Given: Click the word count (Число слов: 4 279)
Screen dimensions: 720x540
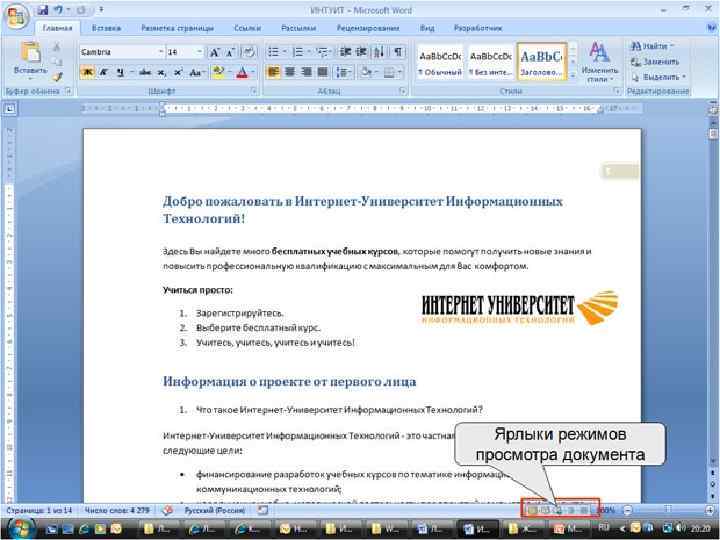Looking at the screenshot, I should pyautogui.click(x=117, y=510).
